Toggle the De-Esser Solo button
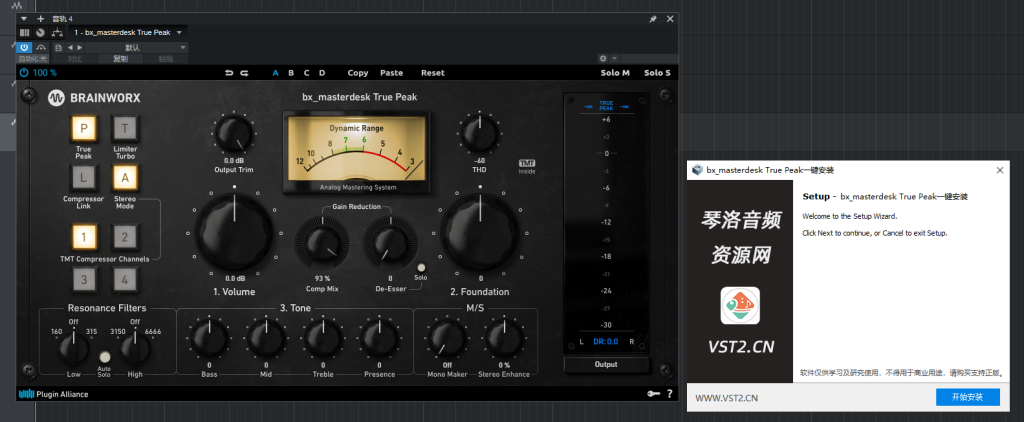The height and width of the screenshot is (422, 1024). pyautogui.click(x=421, y=267)
